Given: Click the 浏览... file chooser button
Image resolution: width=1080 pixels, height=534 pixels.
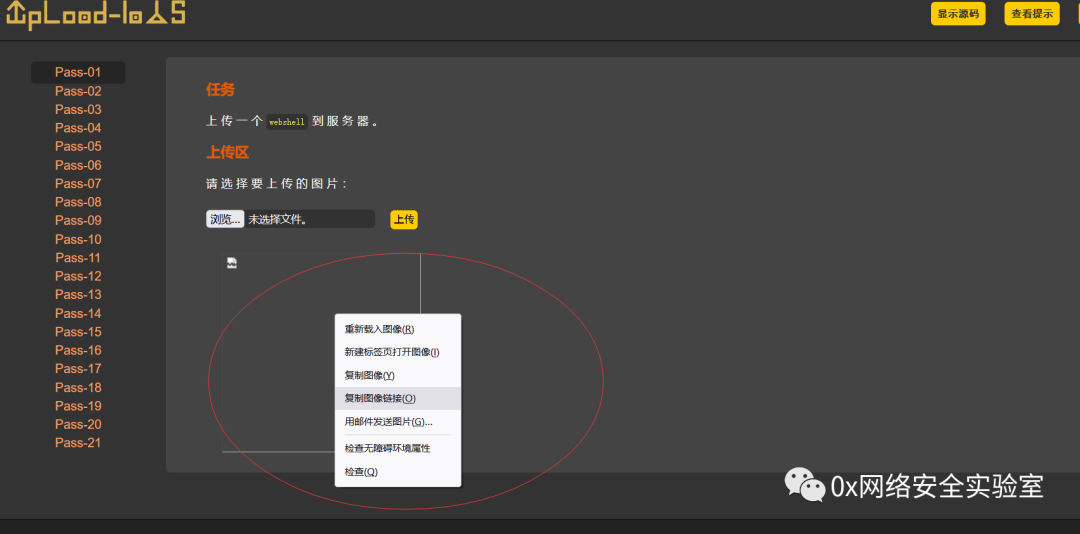Looking at the screenshot, I should tap(225, 219).
